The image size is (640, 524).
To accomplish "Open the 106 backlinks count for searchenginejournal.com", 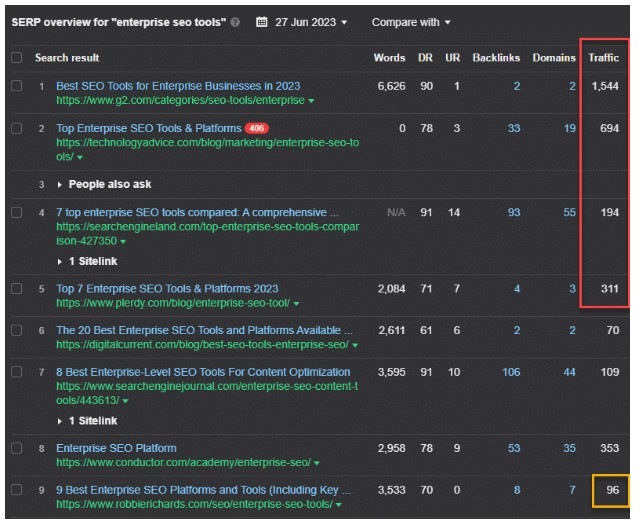I will [511, 372].
